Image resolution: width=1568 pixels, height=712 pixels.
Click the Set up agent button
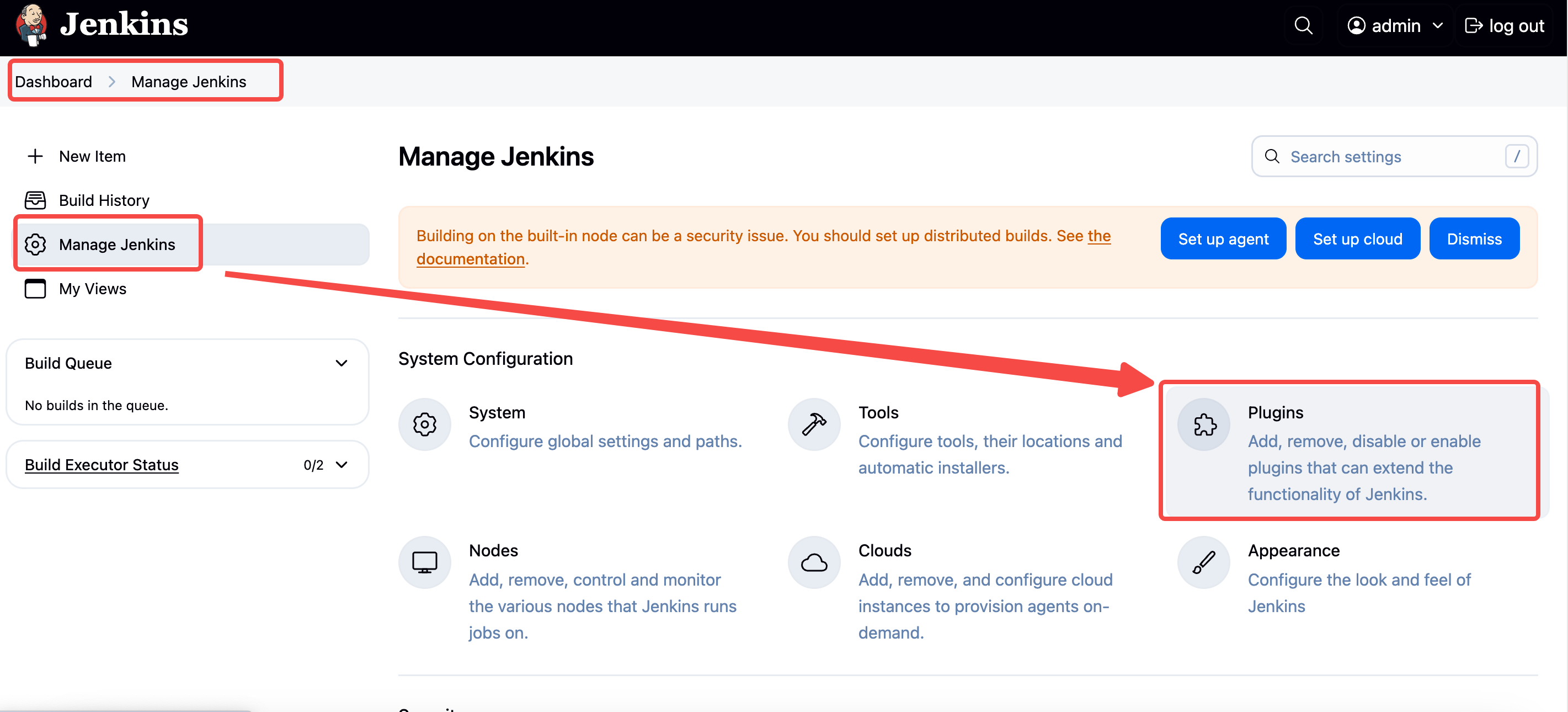1223,239
